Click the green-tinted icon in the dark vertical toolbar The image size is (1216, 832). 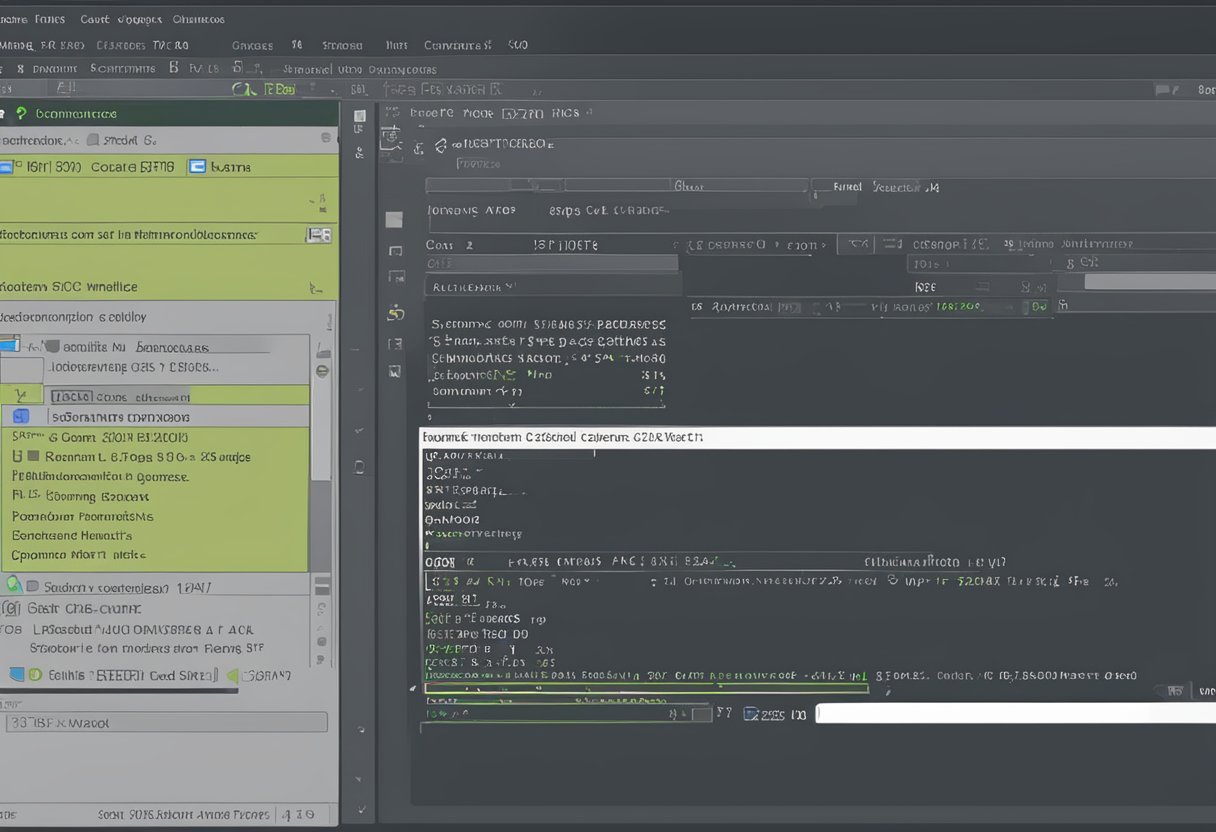pyautogui.click(x=395, y=312)
